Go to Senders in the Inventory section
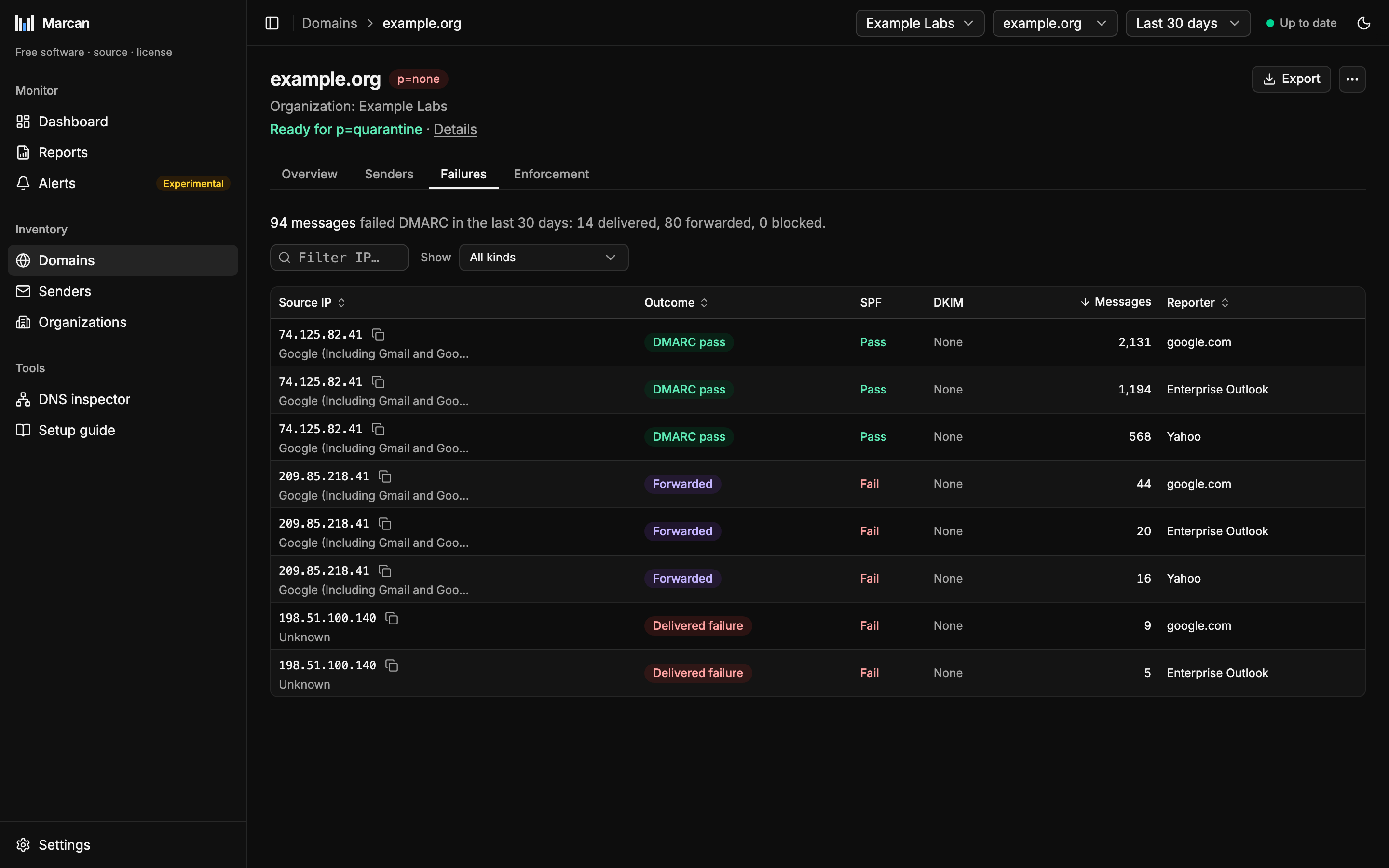The height and width of the screenshot is (868, 1389). [123, 291]
